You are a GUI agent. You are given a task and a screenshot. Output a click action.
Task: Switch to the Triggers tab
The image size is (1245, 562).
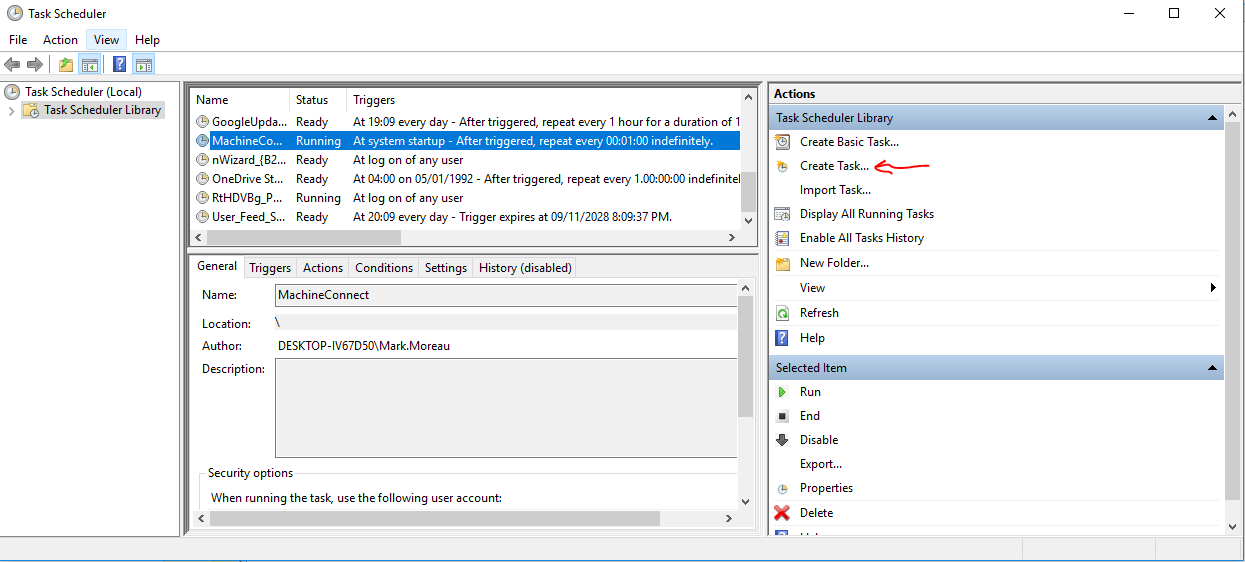click(x=270, y=268)
